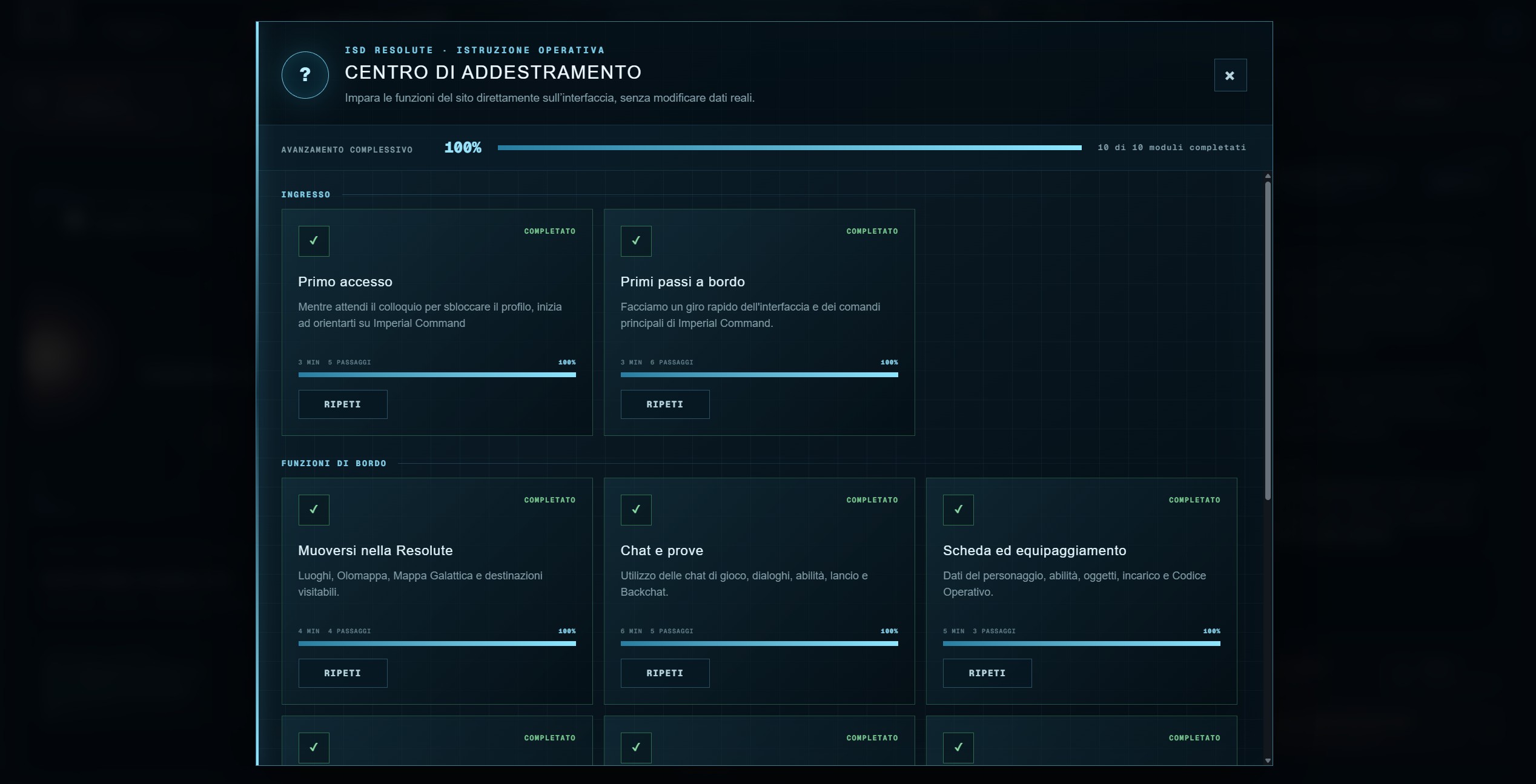Screen dimensions: 1536x784
Task: Click the 'FUNZIONI DI BORDO' section heading
Action: pos(334,463)
